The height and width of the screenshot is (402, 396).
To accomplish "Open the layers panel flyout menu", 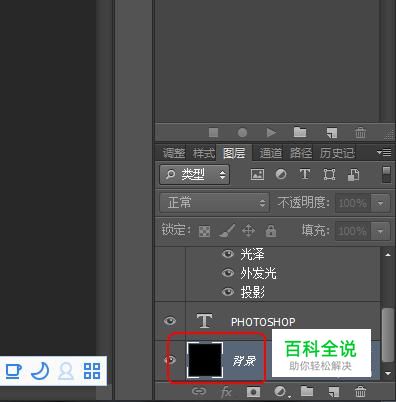I will pyautogui.click(x=384, y=153).
